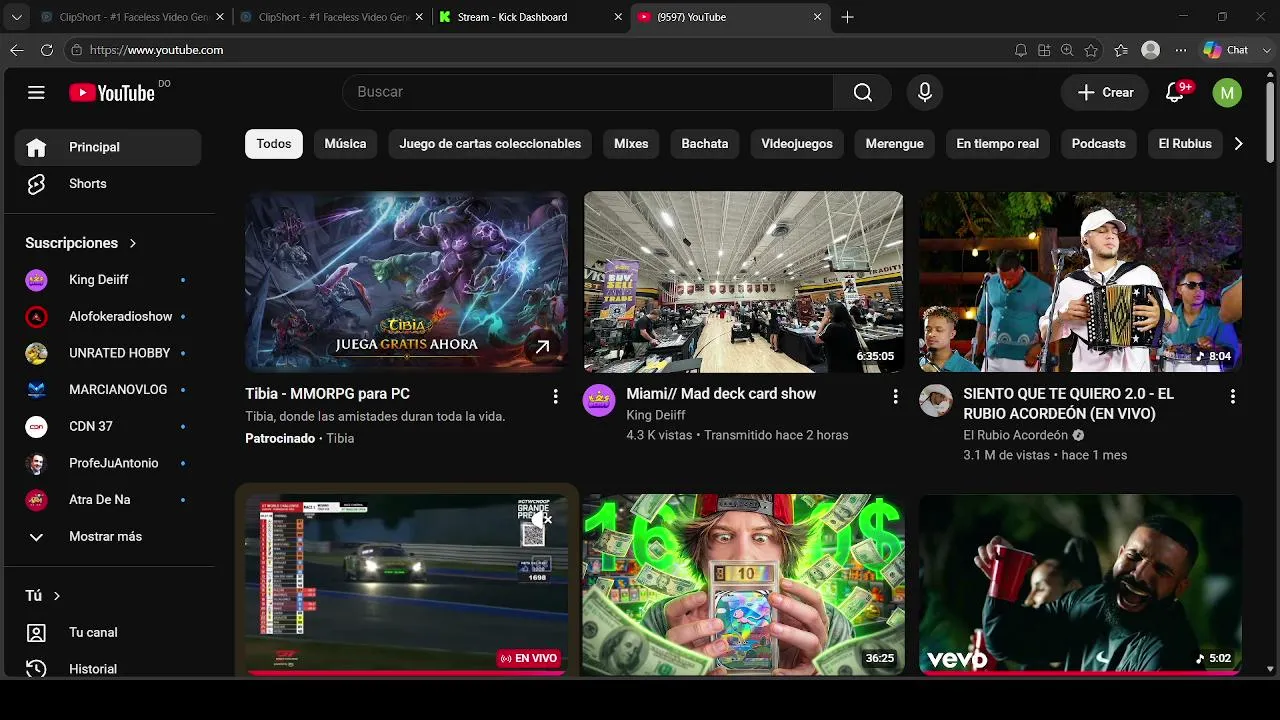Unmute the live racing video preview
Screen dimensions: 1280x720
pos(542,519)
